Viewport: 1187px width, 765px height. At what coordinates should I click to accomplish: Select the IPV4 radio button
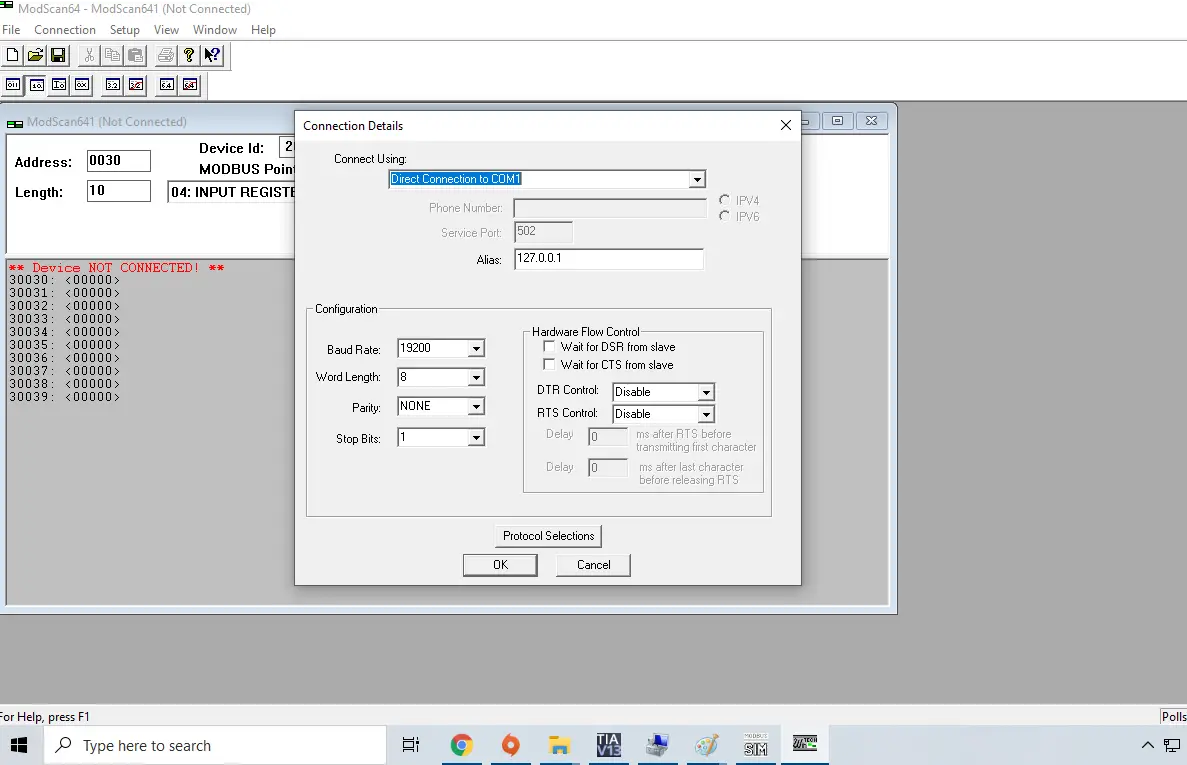pos(724,200)
